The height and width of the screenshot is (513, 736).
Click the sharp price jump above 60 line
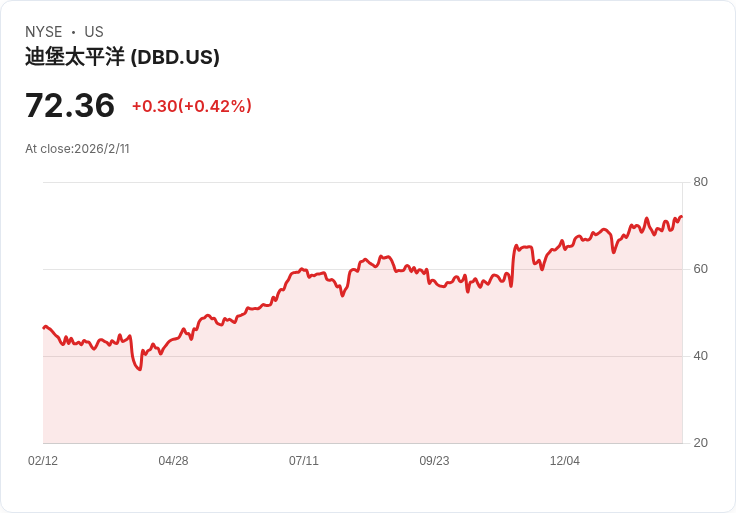pyautogui.click(x=513, y=265)
